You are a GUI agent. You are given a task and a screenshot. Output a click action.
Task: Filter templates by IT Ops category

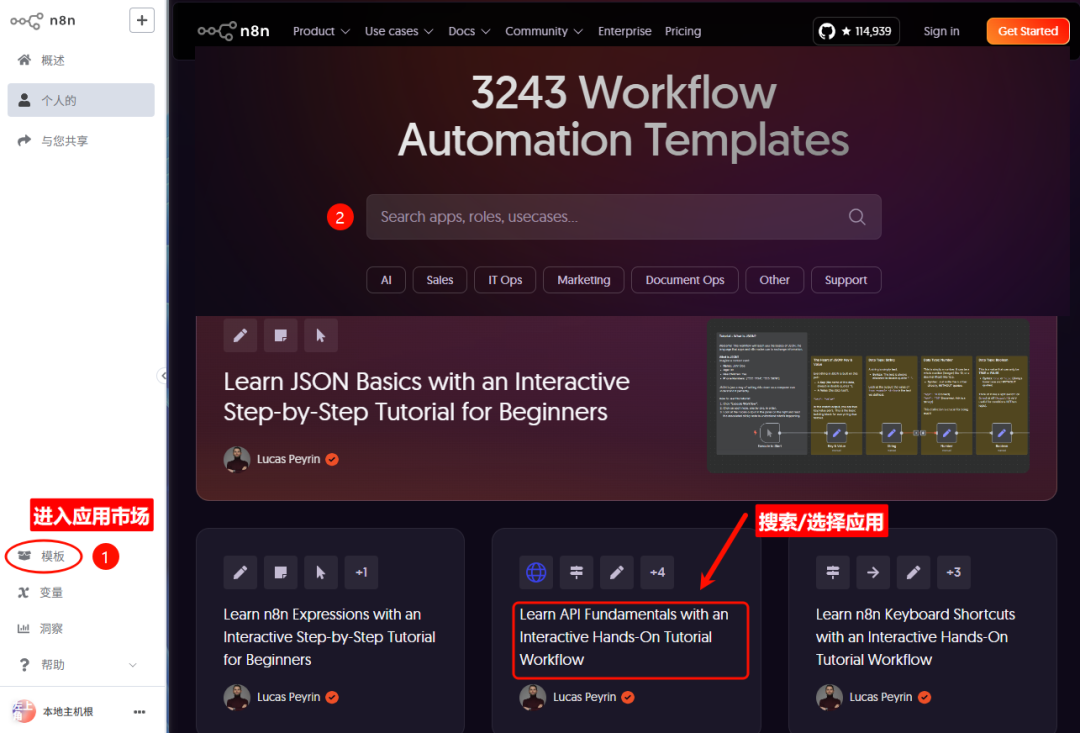[505, 280]
